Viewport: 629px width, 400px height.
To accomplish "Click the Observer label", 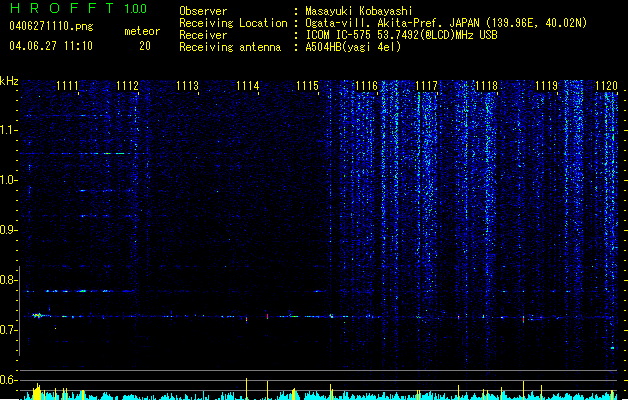I will [203, 11].
